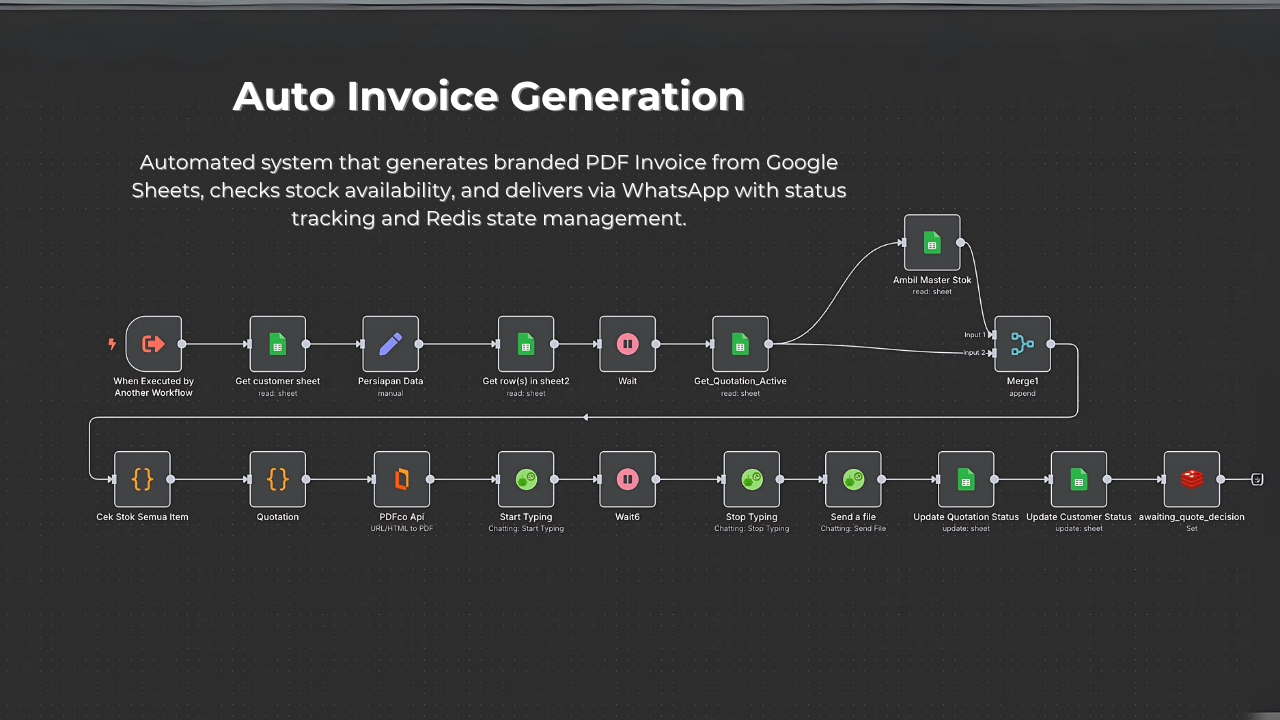Click the 'append' subtitle under Merge1
The height and width of the screenshot is (720, 1280).
pos(1022,393)
